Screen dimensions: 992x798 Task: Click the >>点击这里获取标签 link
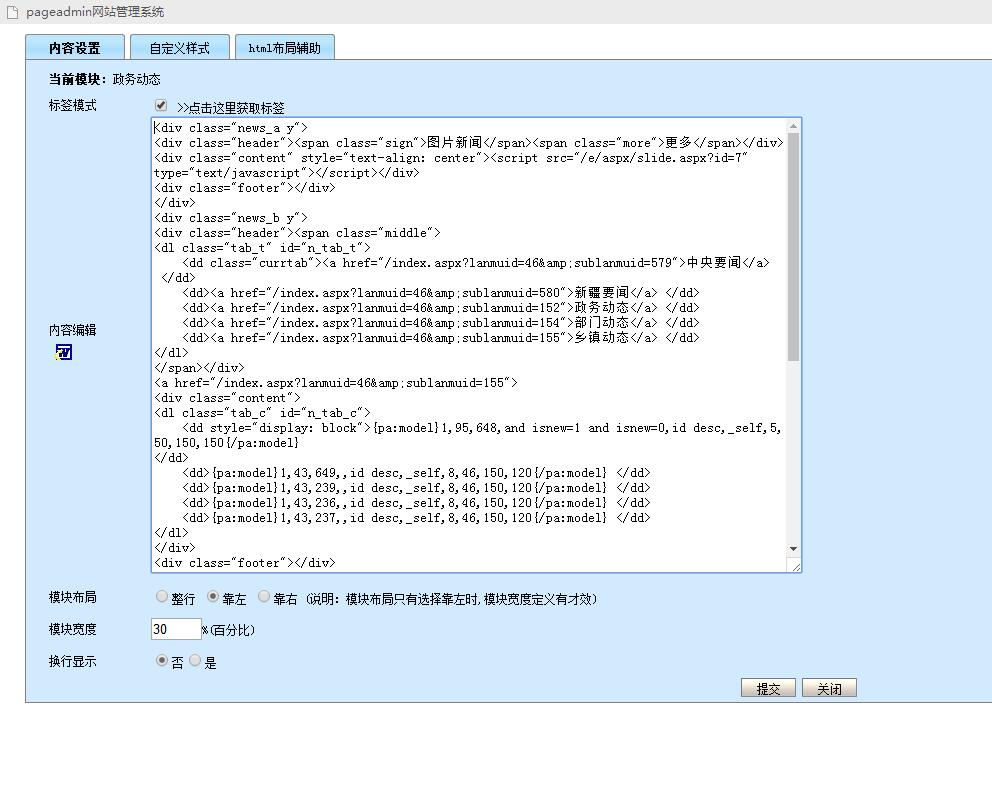point(231,108)
